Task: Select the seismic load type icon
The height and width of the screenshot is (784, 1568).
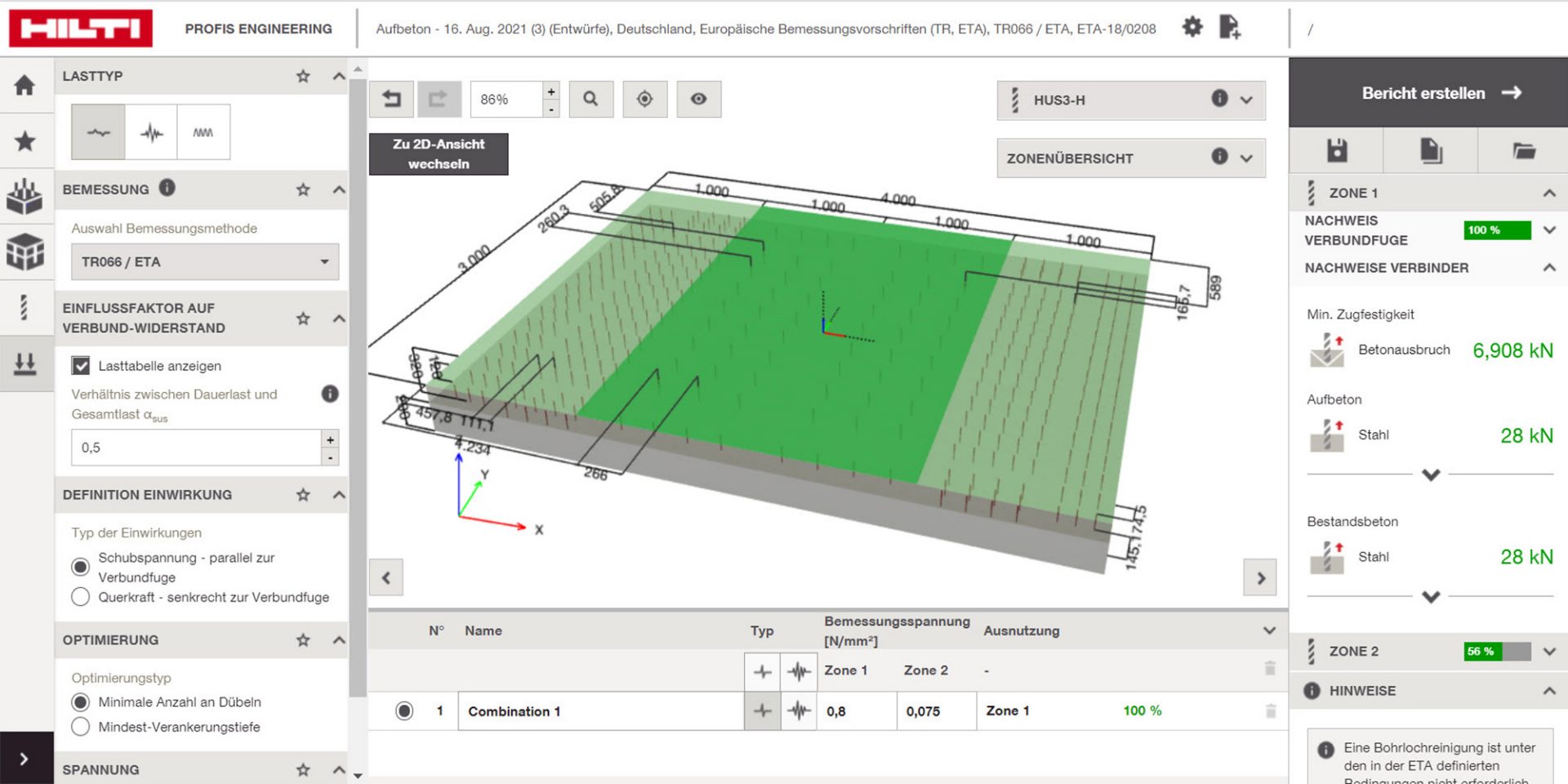Action: [x=151, y=132]
